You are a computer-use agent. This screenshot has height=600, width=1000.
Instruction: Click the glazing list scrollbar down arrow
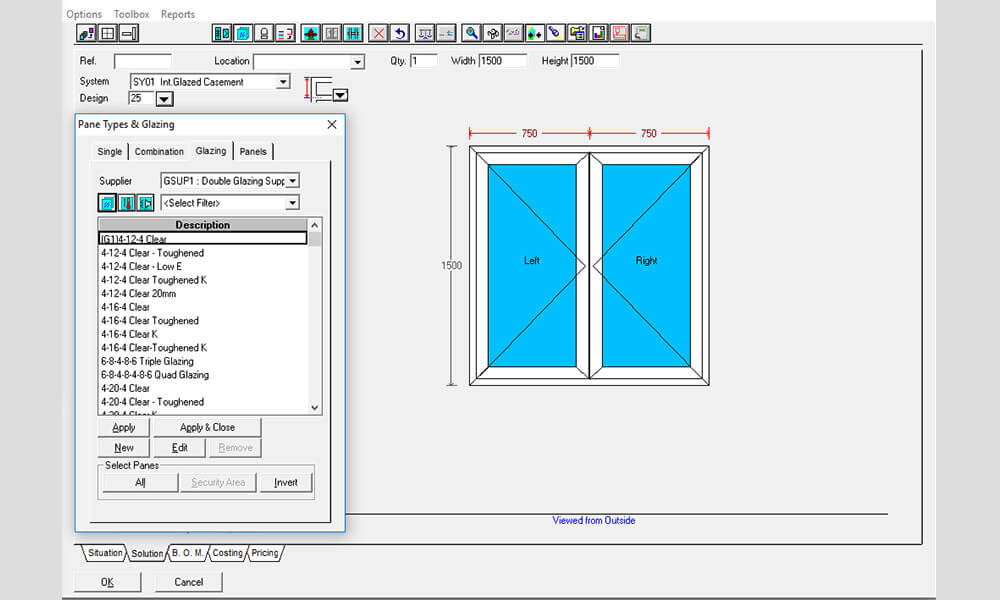tap(314, 408)
